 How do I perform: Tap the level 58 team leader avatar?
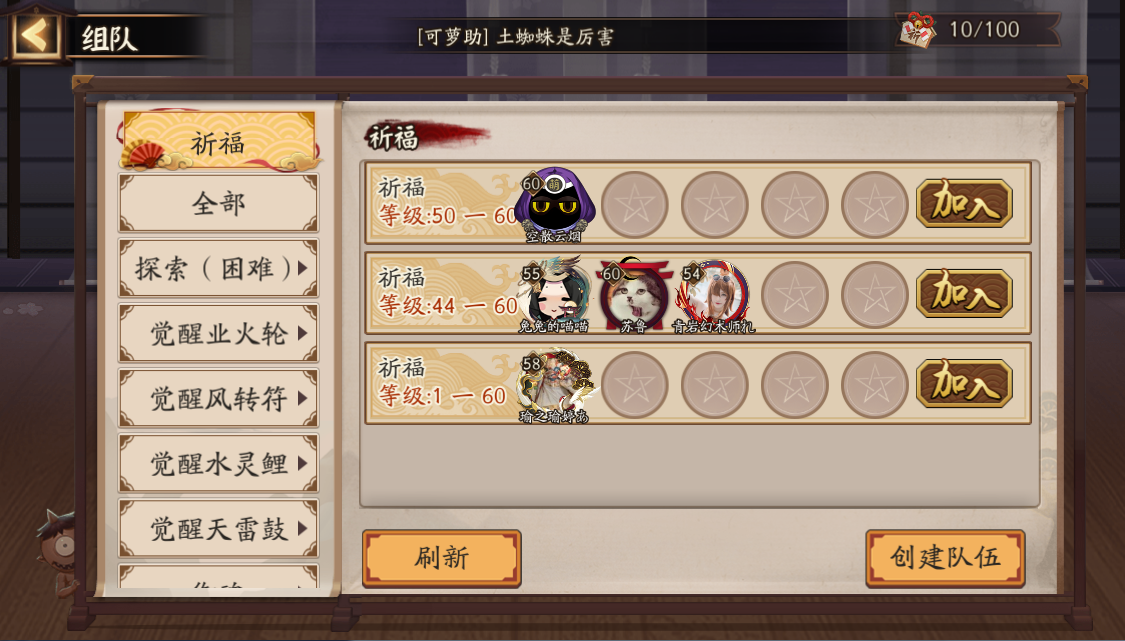554,385
